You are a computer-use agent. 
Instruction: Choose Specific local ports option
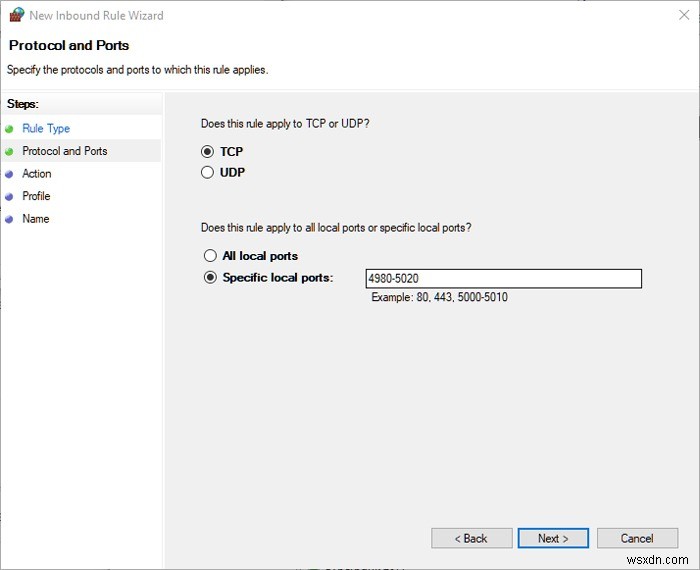(210, 278)
